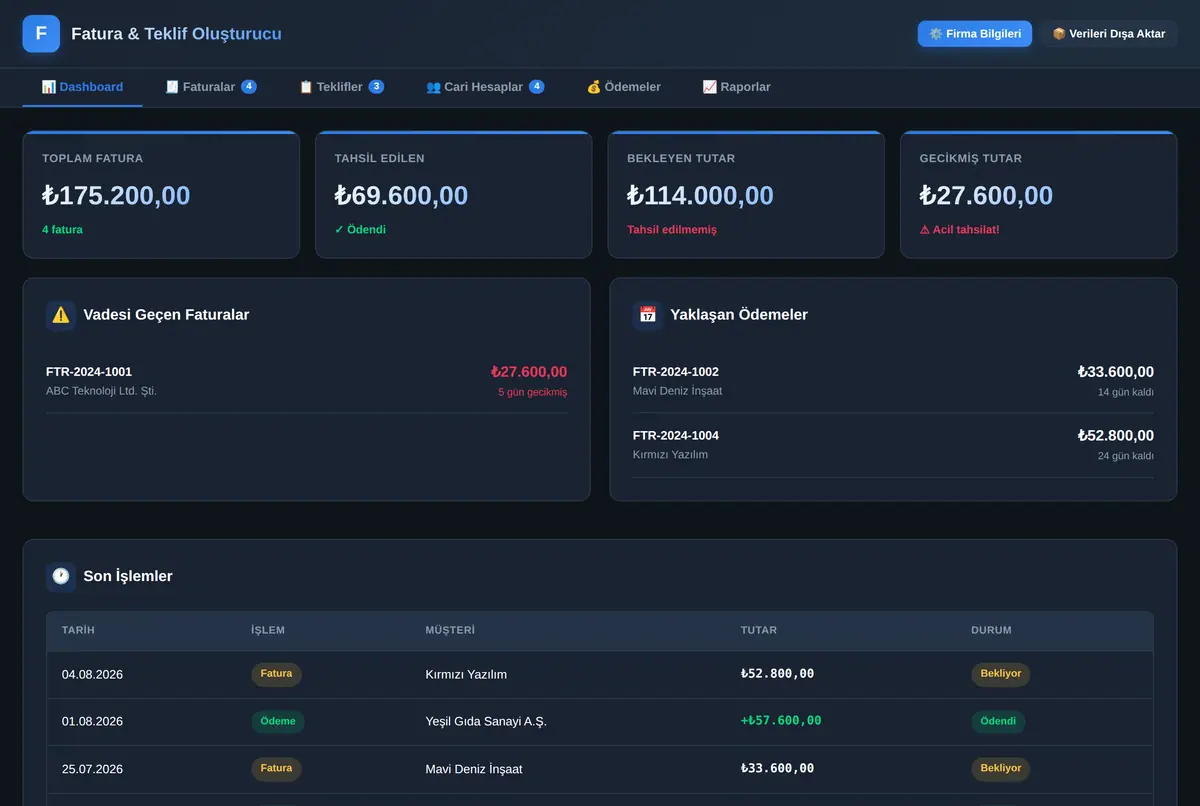Click the upcoming invoice FTR-2024-1004
Viewport: 1200px width, 806px height.
coord(676,436)
